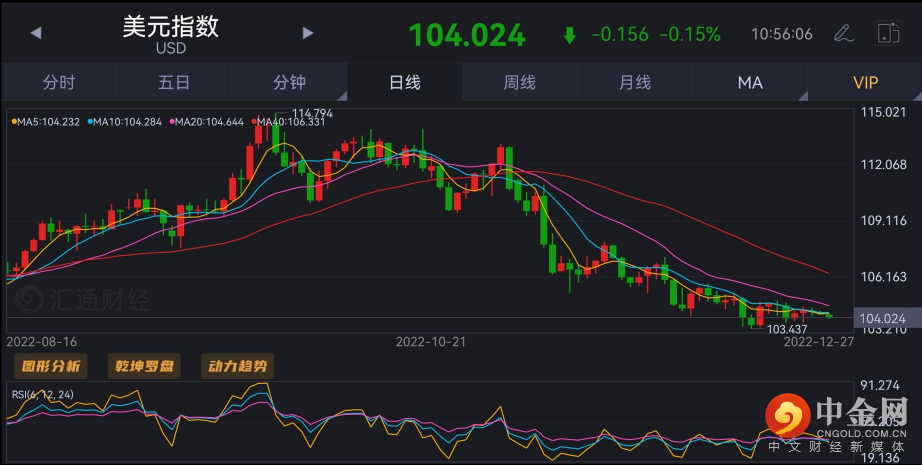Switch to 周线 weekly chart

pyautogui.click(x=520, y=83)
